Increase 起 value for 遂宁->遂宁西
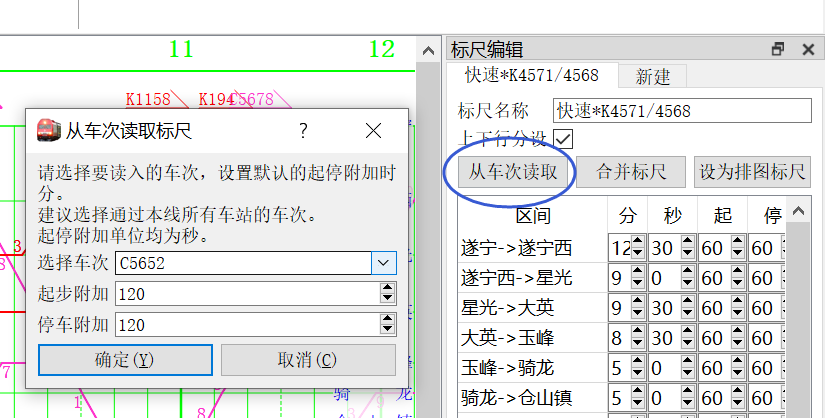Screen dimensions: 825x418 (x=738, y=242)
